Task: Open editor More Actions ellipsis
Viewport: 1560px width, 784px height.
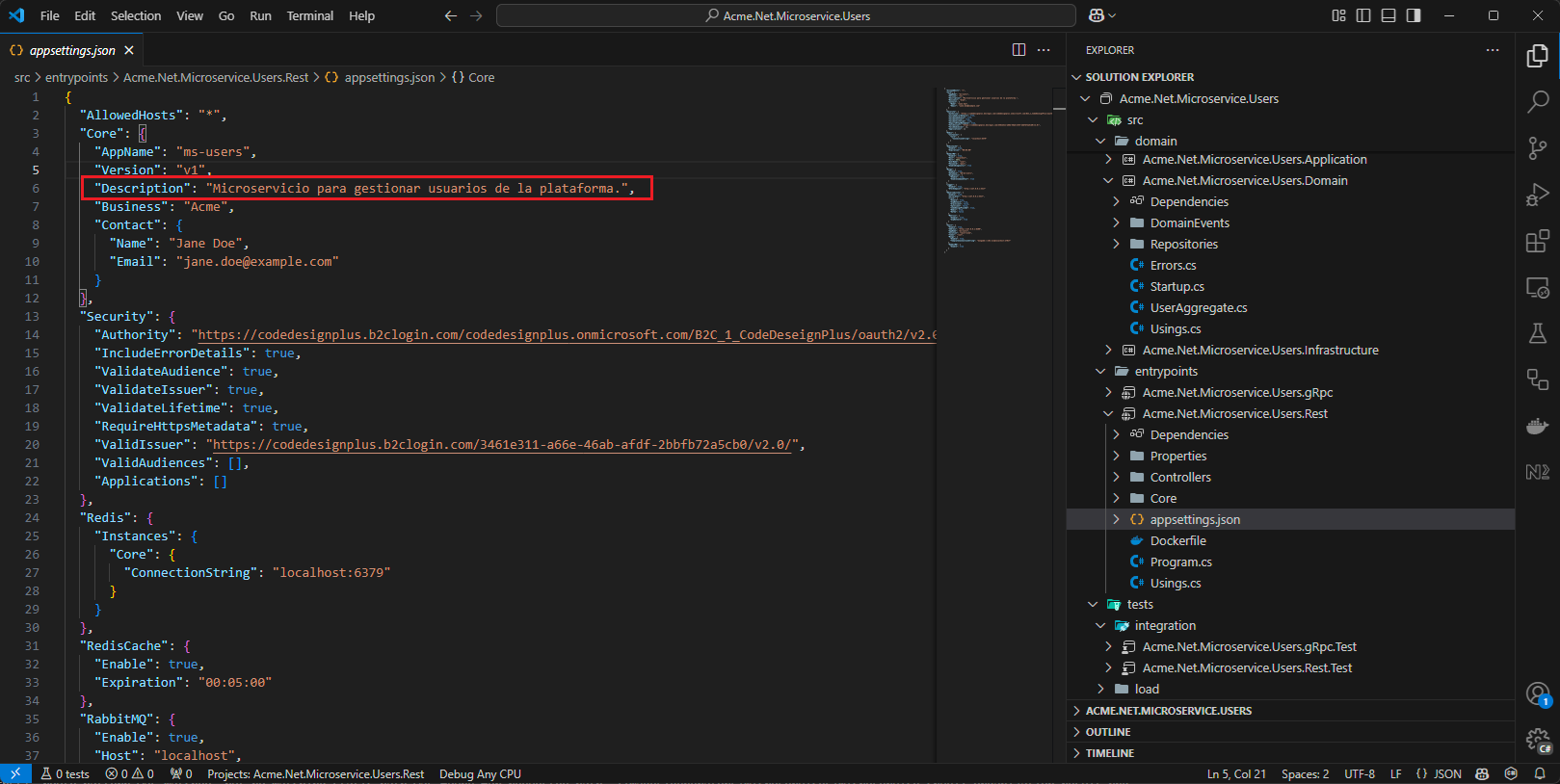Action: click(x=1044, y=50)
